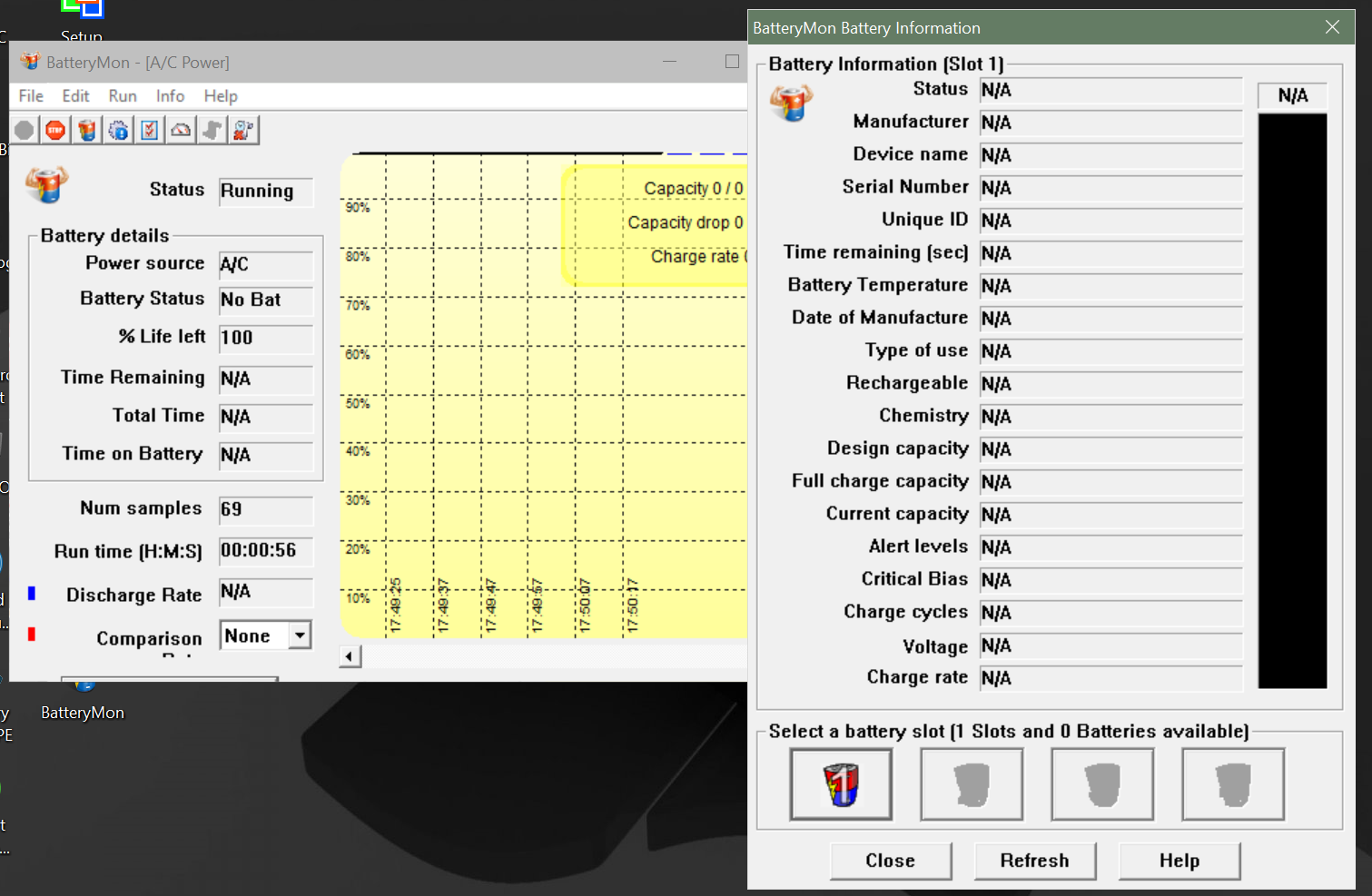1372x896 pixels.
Task: Click the black battery level bar
Action: point(1293,400)
